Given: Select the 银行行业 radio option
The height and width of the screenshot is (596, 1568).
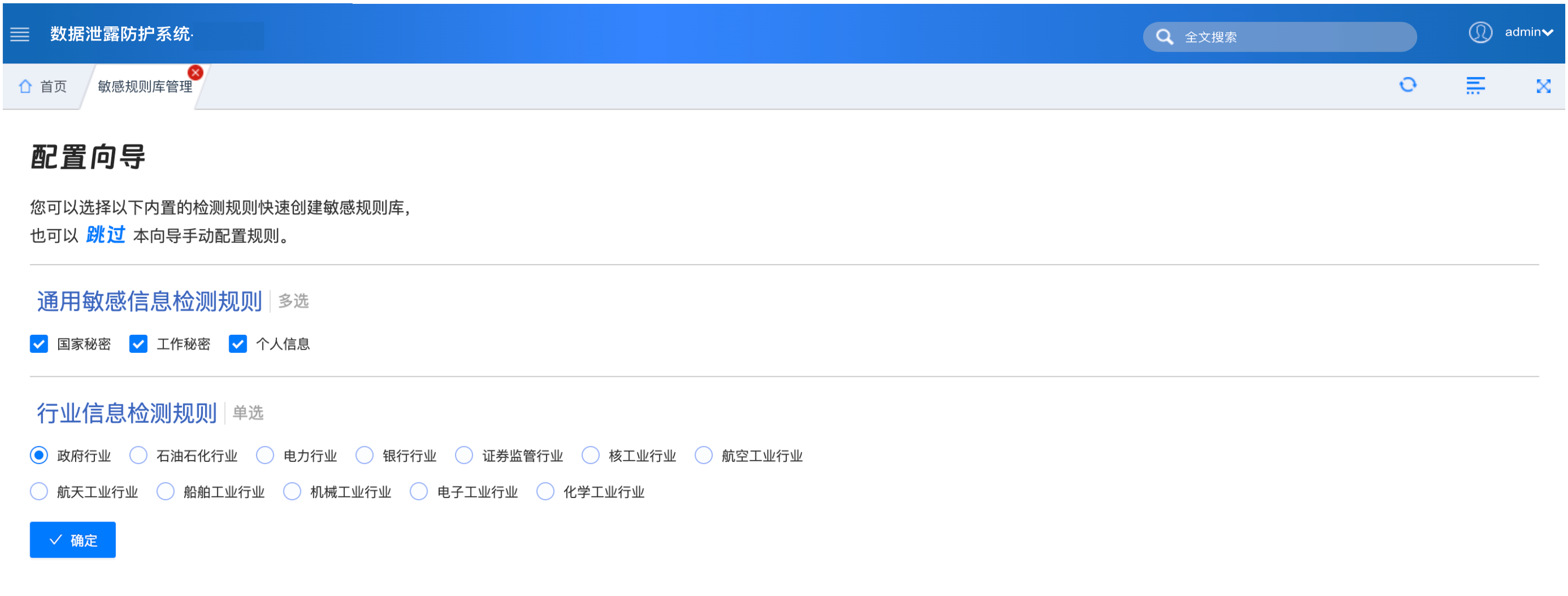Looking at the screenshot, I should point(364,455).
